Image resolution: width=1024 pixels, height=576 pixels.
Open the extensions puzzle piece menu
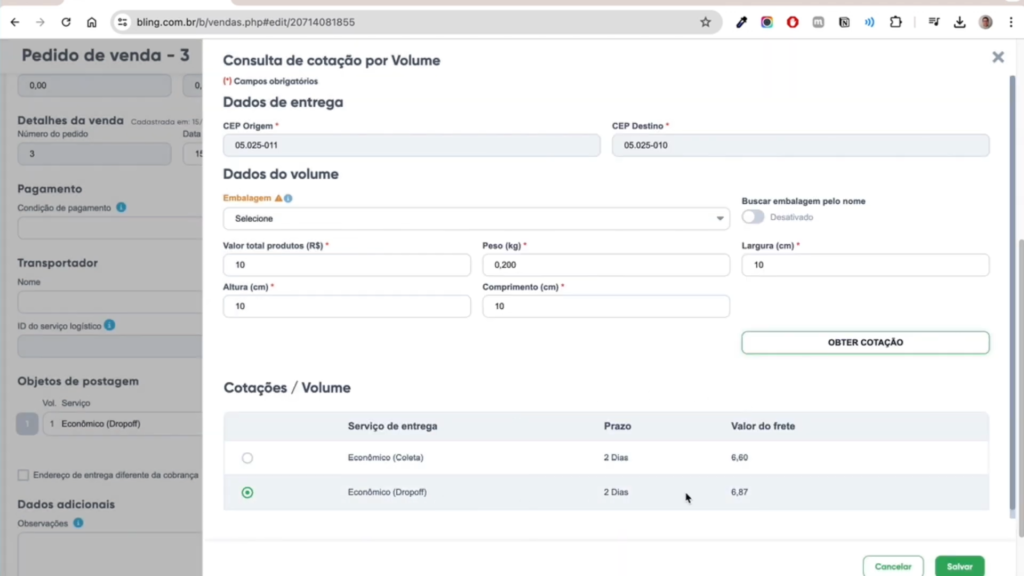[x=895, y=22]
